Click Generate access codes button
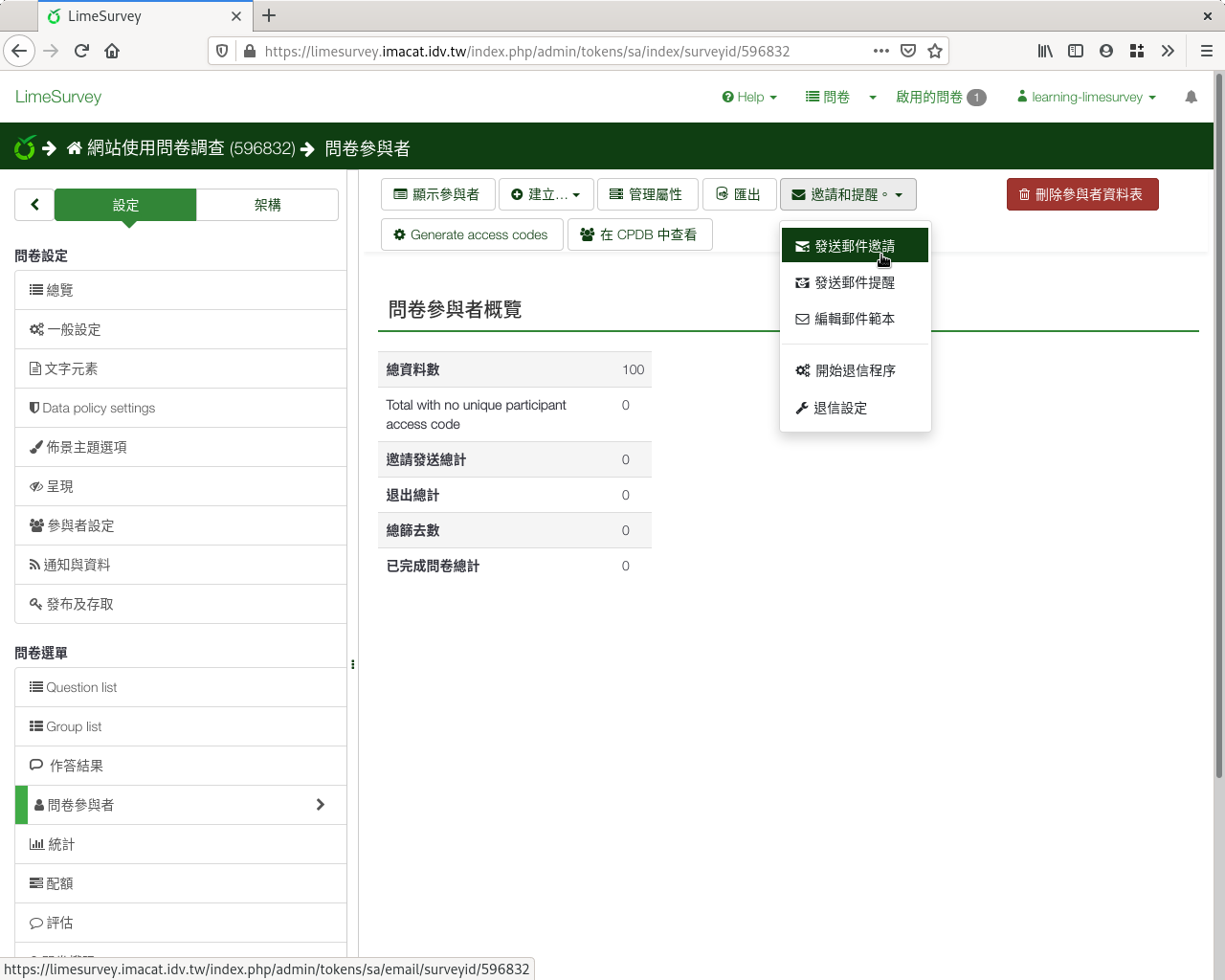 click(x=472, y=234)
